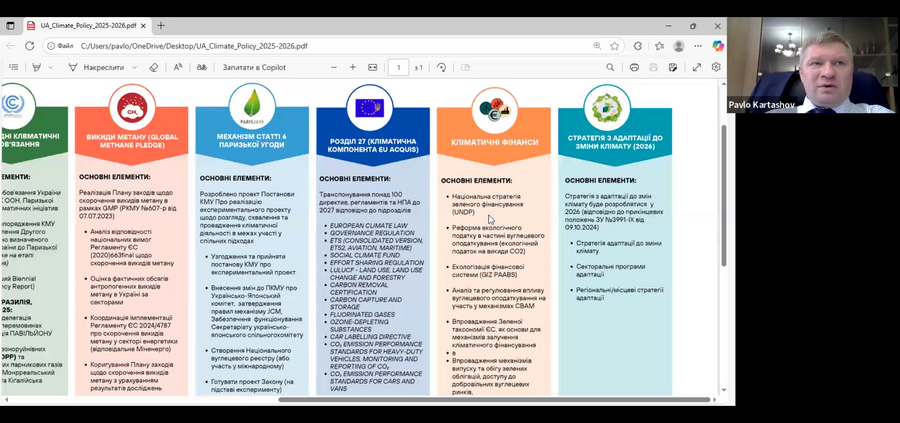Click the Накреслити draw button

tap(97, 67)
